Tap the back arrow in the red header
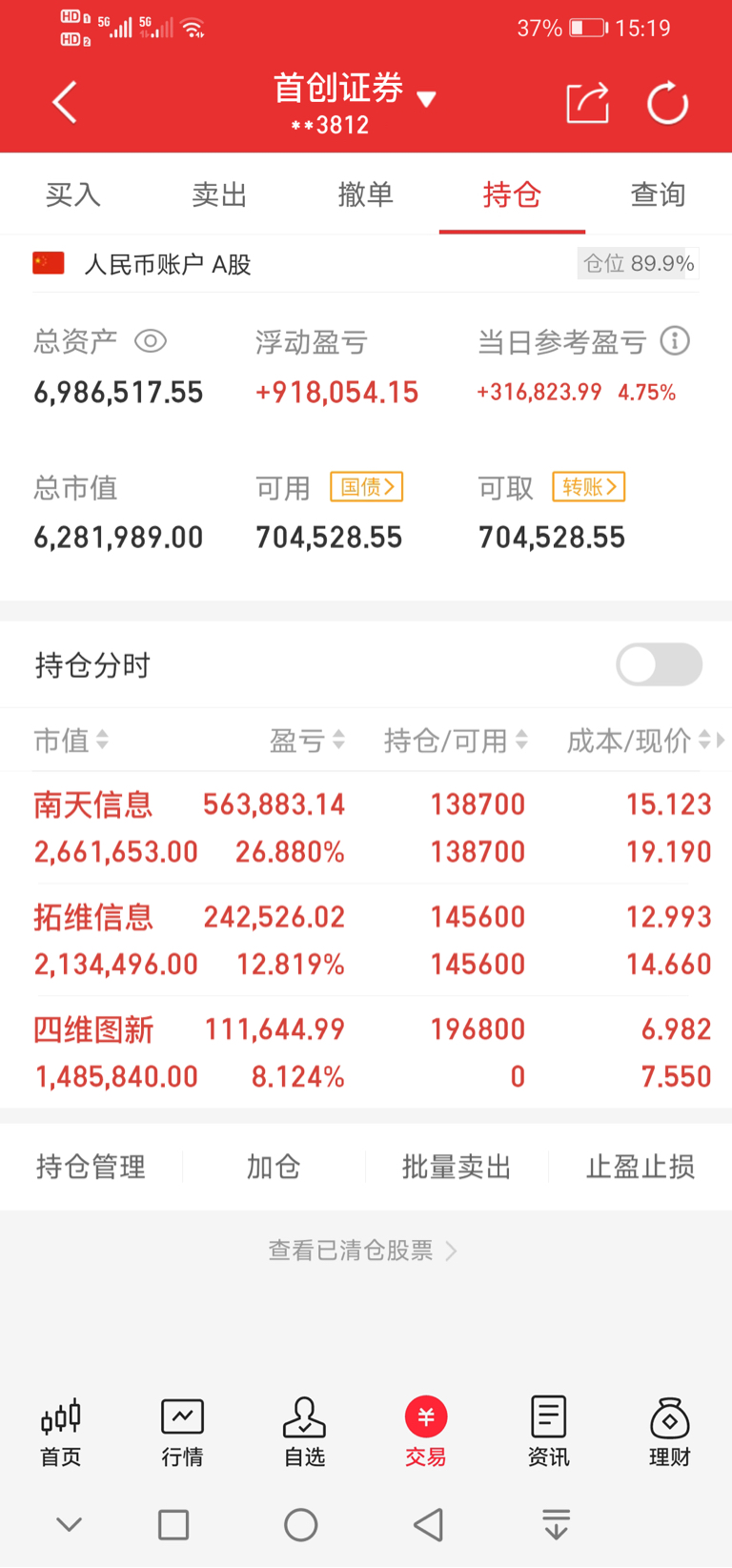The width and height of the screenshot is (732, 1568). [65, 102]
